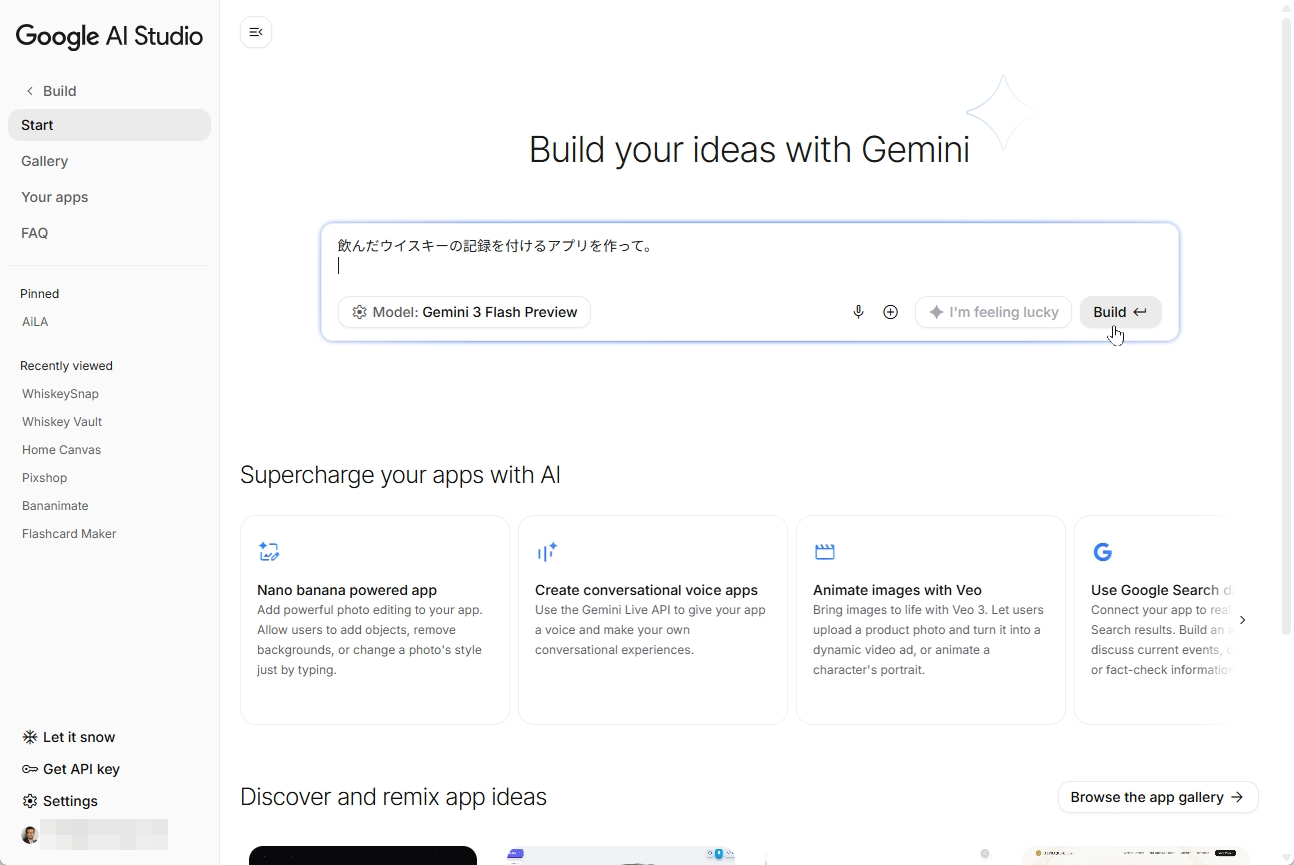Collapse the sidebar using the panel icon
This screenshot has height=865, width=1294.
click(256, 32)
